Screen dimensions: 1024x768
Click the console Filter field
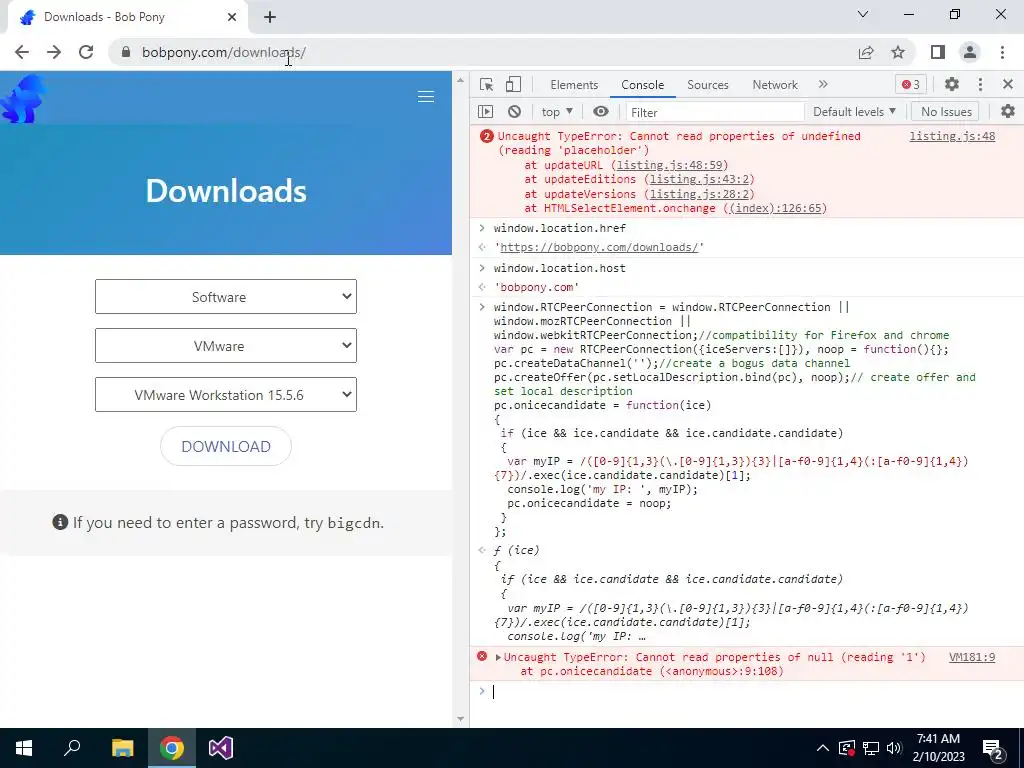click(x=715, y=112)
